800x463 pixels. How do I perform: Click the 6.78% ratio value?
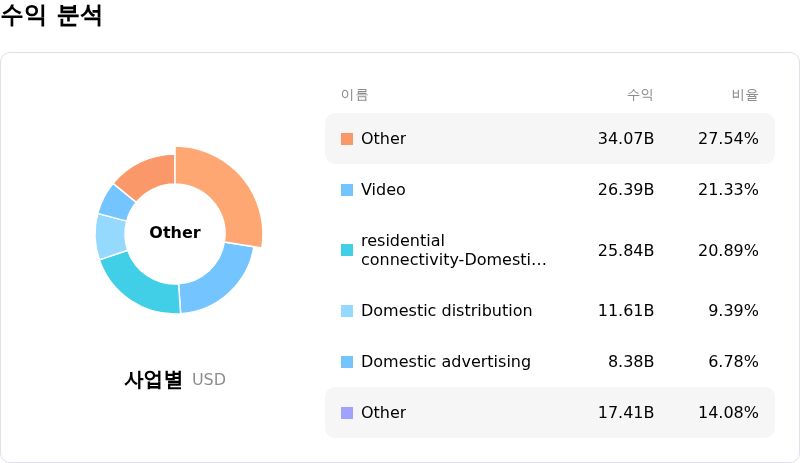point(733,361)
